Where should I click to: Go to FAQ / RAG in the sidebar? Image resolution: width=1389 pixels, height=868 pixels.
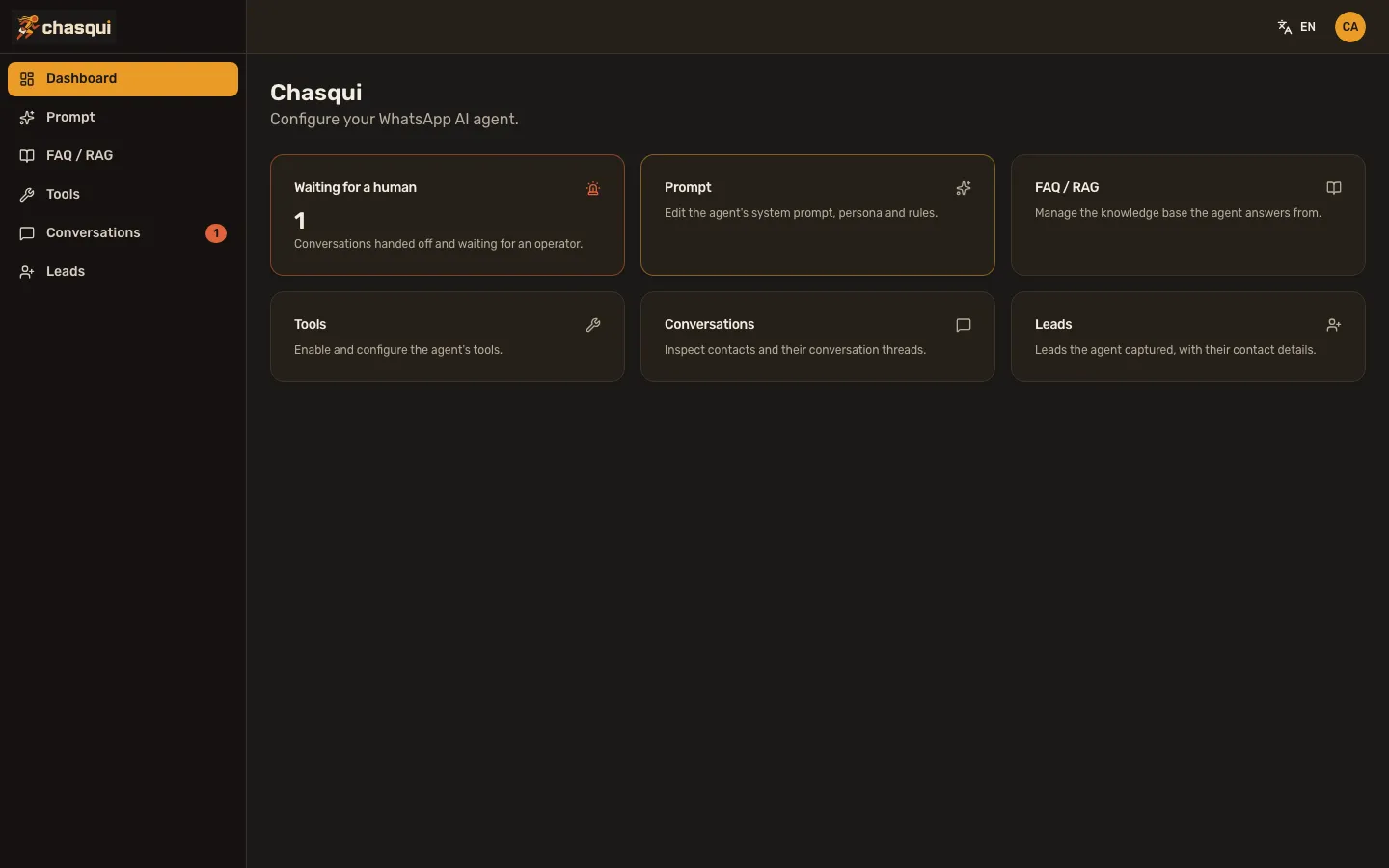point(123,156)
